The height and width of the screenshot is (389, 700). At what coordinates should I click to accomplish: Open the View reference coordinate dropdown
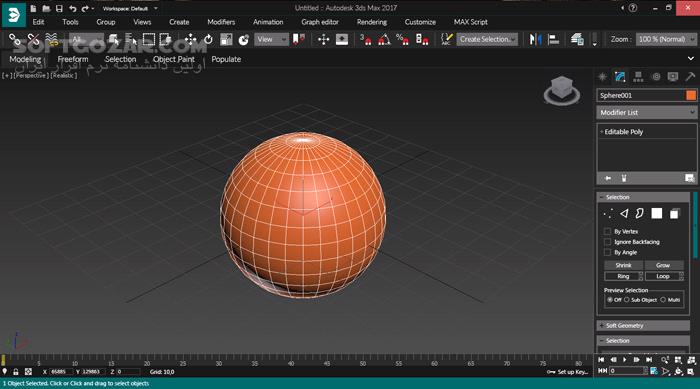point(271,39)
